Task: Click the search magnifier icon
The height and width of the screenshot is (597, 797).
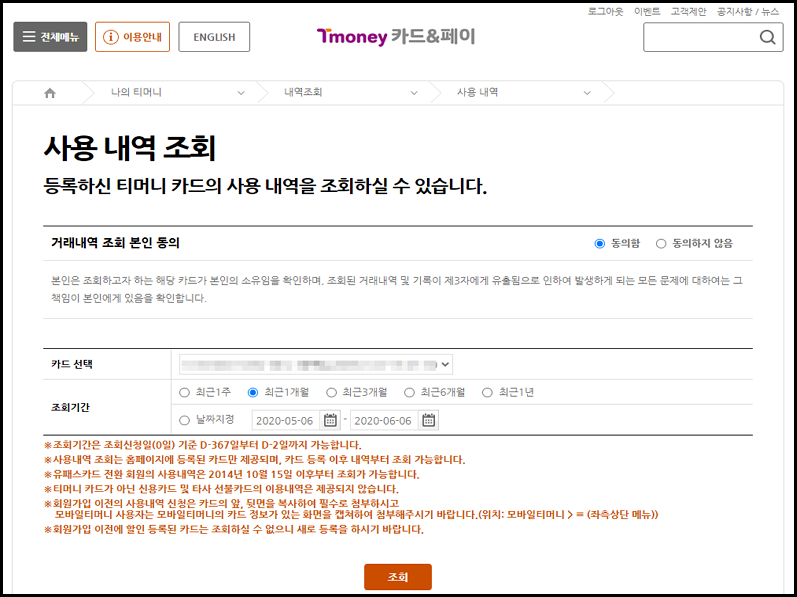Action: click(767, 37)
